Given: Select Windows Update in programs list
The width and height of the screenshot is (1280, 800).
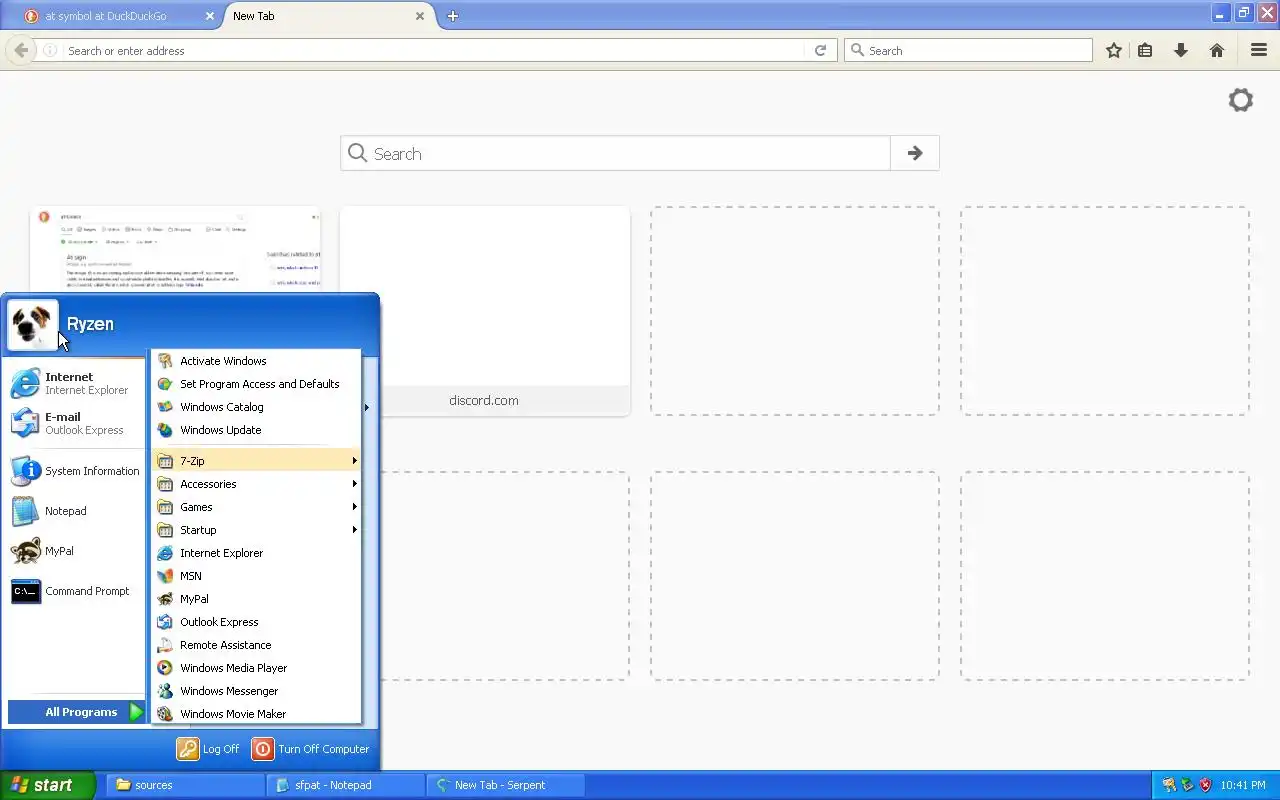Looking at the screenshot, I should pyautogui.click(x=256, y=430).
